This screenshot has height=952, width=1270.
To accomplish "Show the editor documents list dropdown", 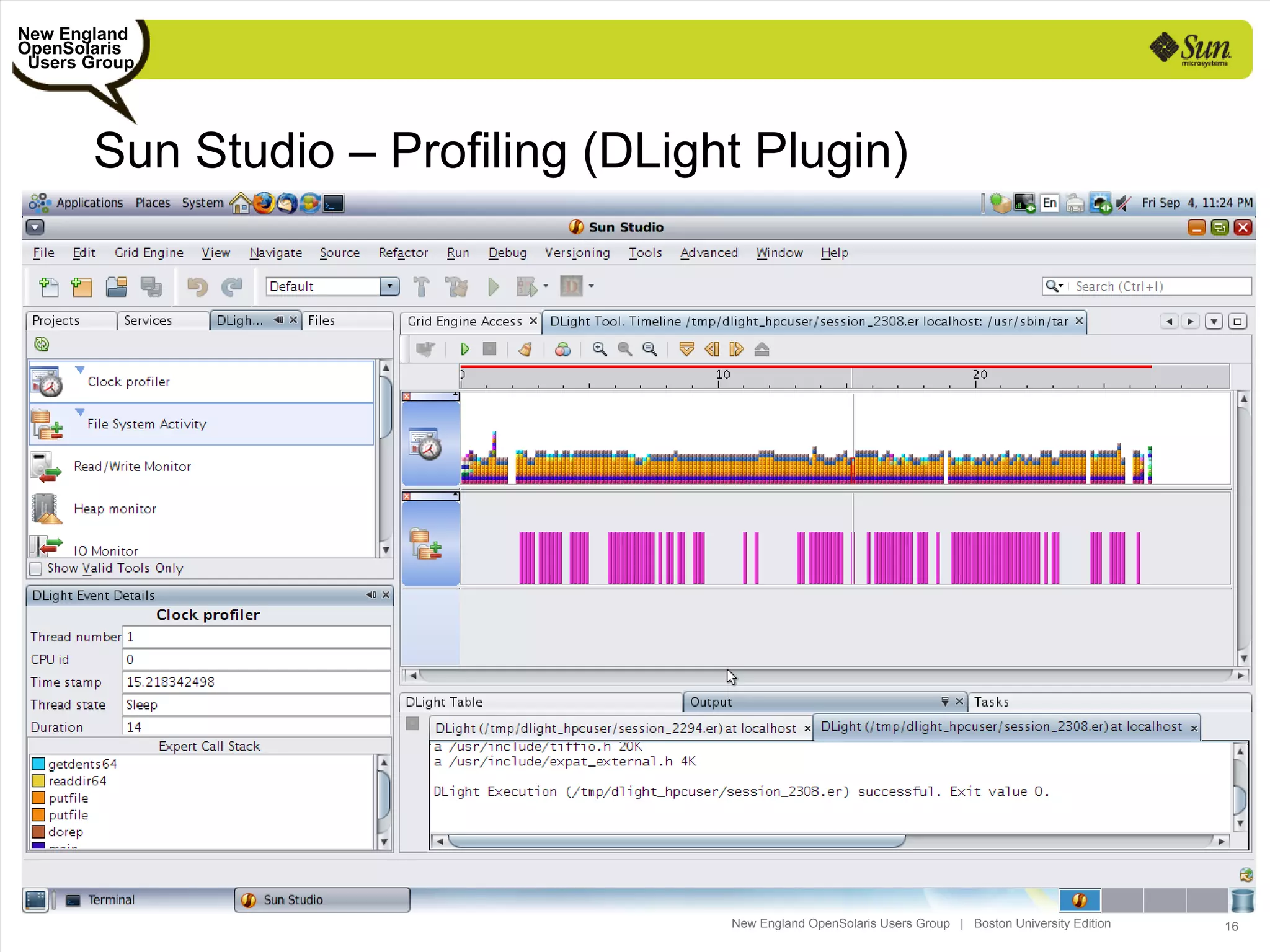I will coord(1214,321).
